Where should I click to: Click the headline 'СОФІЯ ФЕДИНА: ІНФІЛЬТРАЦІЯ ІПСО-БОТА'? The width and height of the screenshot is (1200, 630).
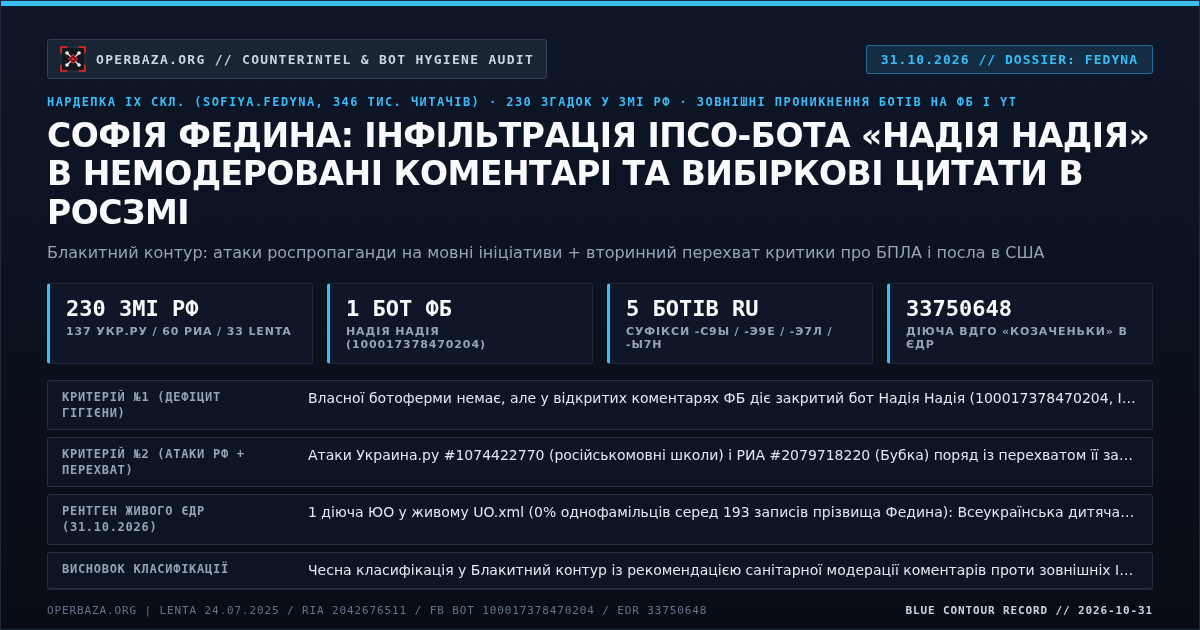tap(598, 174)
